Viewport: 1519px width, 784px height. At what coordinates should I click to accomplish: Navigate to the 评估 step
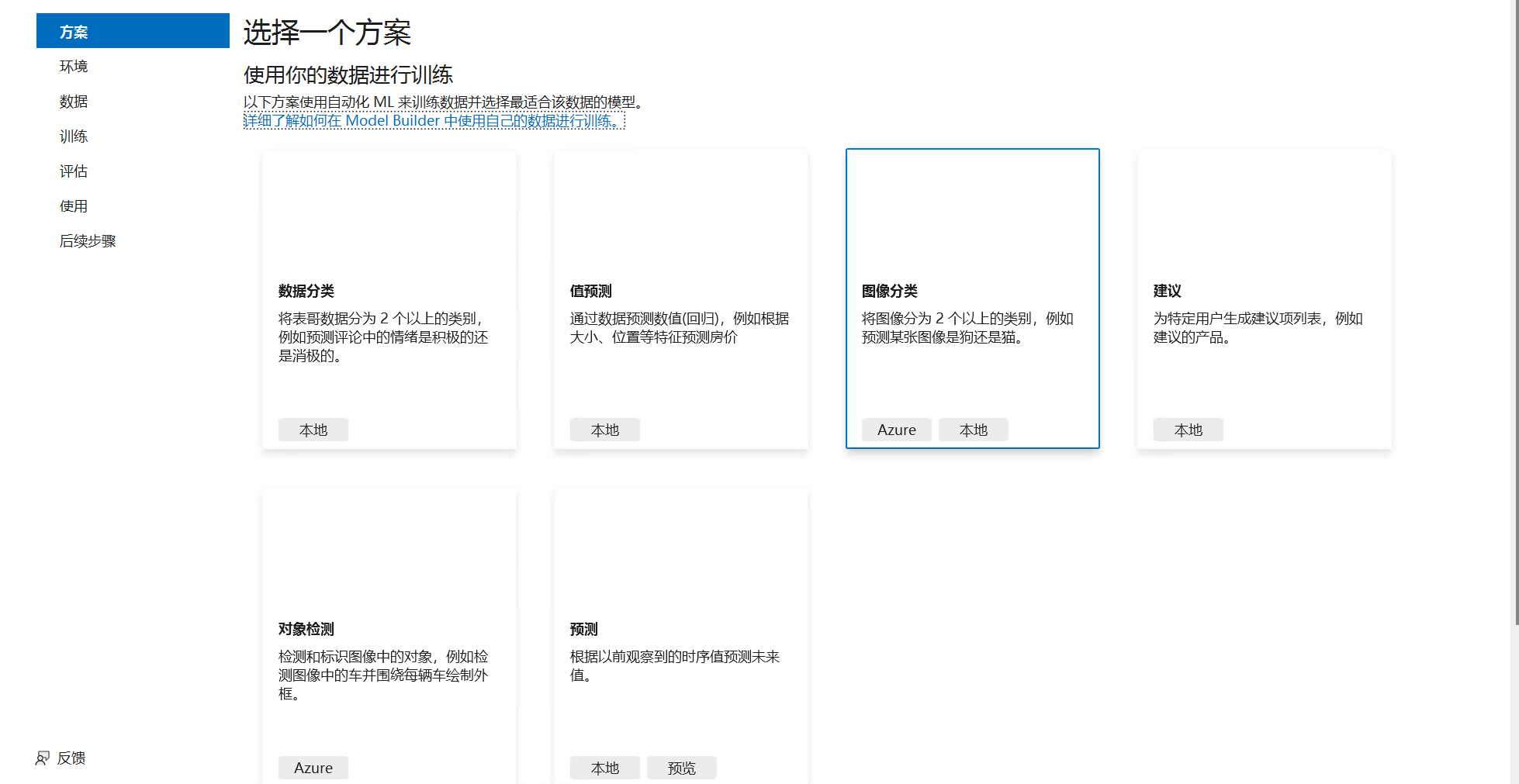73,171
